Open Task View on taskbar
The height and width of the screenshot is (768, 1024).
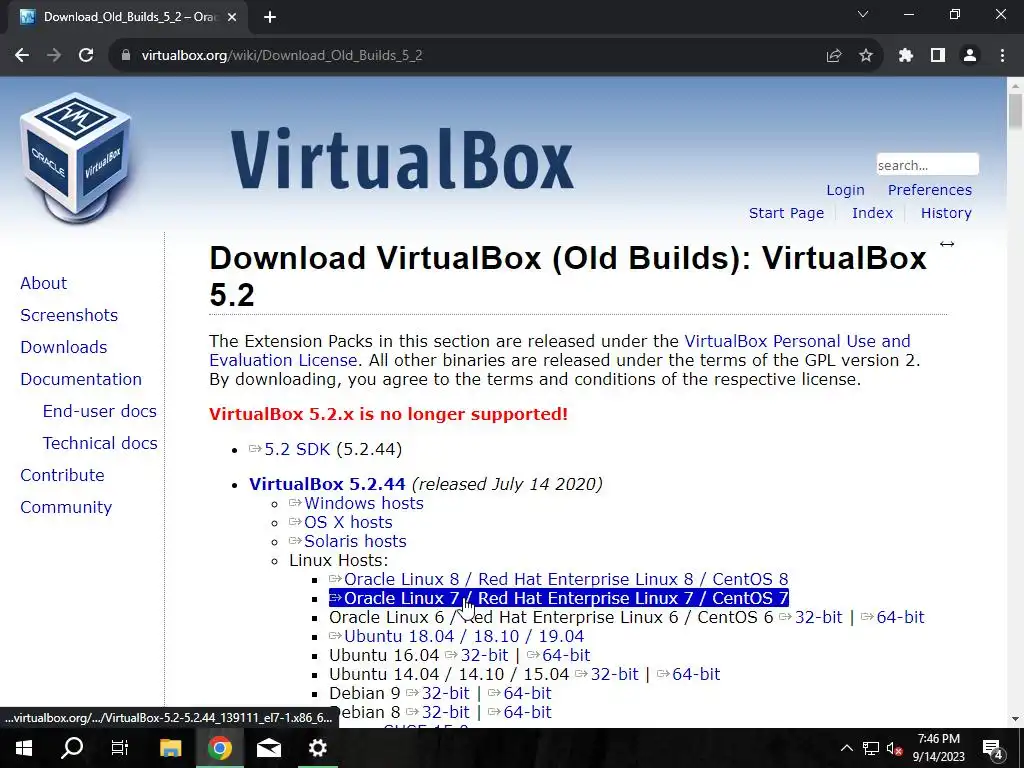[x=120, y=748]
